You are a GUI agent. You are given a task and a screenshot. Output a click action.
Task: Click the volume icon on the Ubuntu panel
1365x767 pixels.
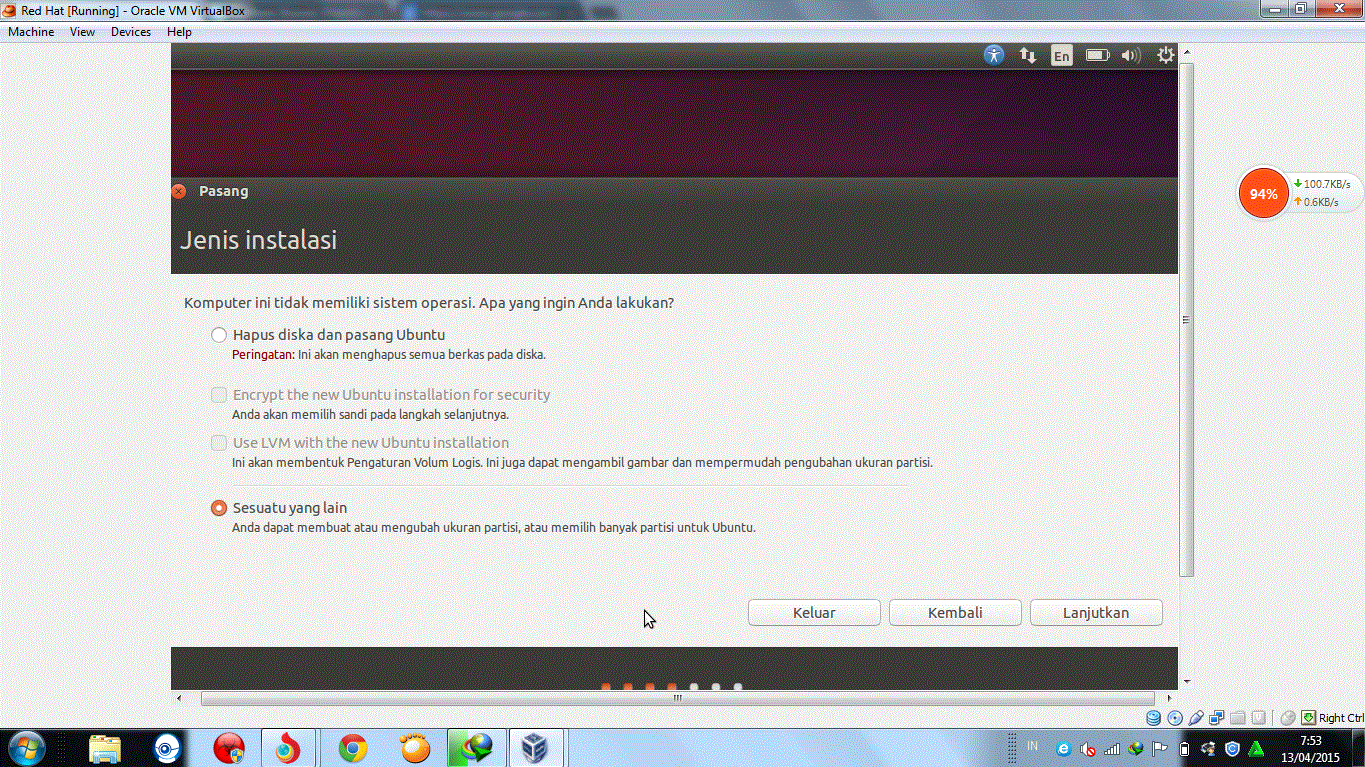click(x=1131, y=55)
